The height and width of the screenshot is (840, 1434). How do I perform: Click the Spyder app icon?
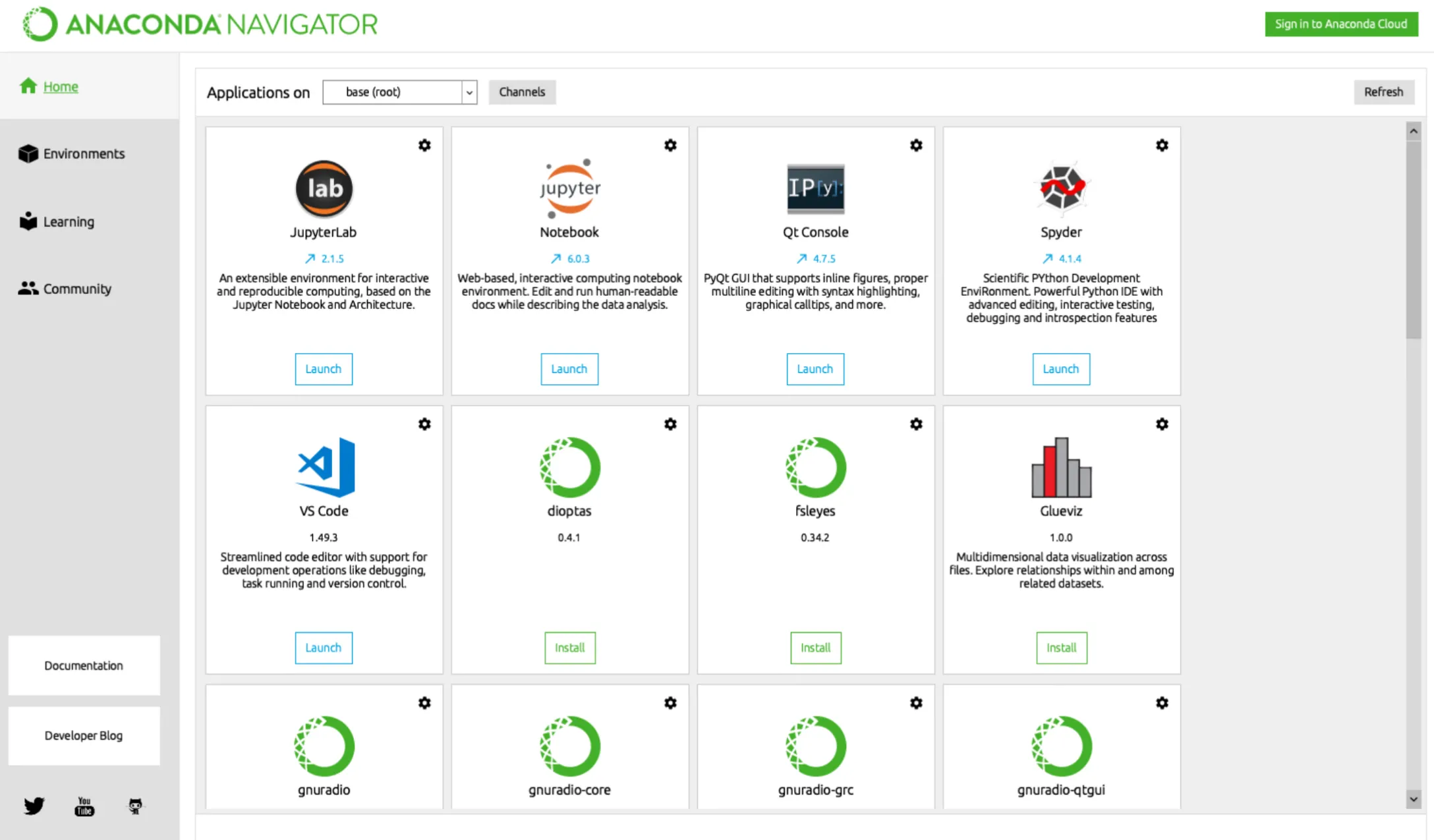(x=1061, y=188)
